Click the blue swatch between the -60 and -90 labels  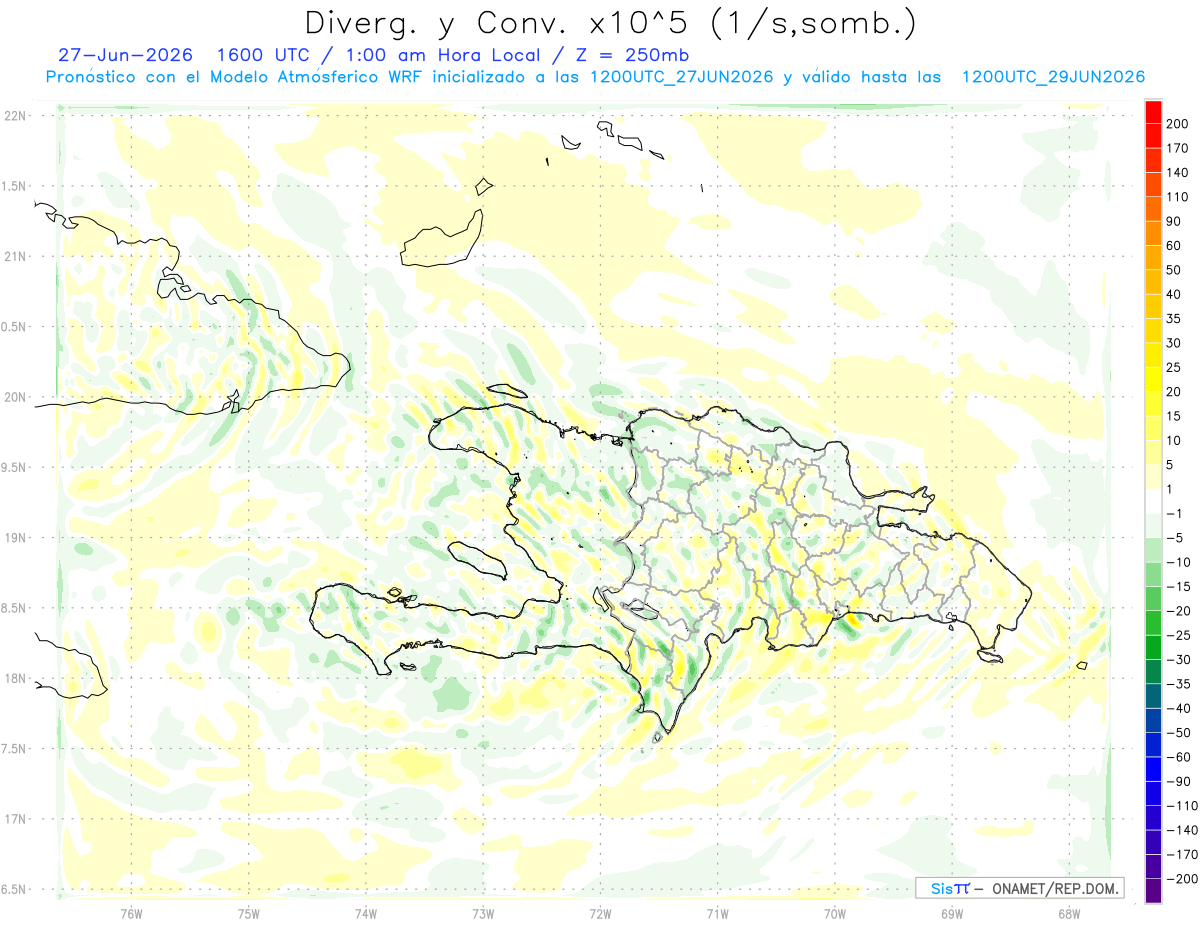coord(1153,769)
